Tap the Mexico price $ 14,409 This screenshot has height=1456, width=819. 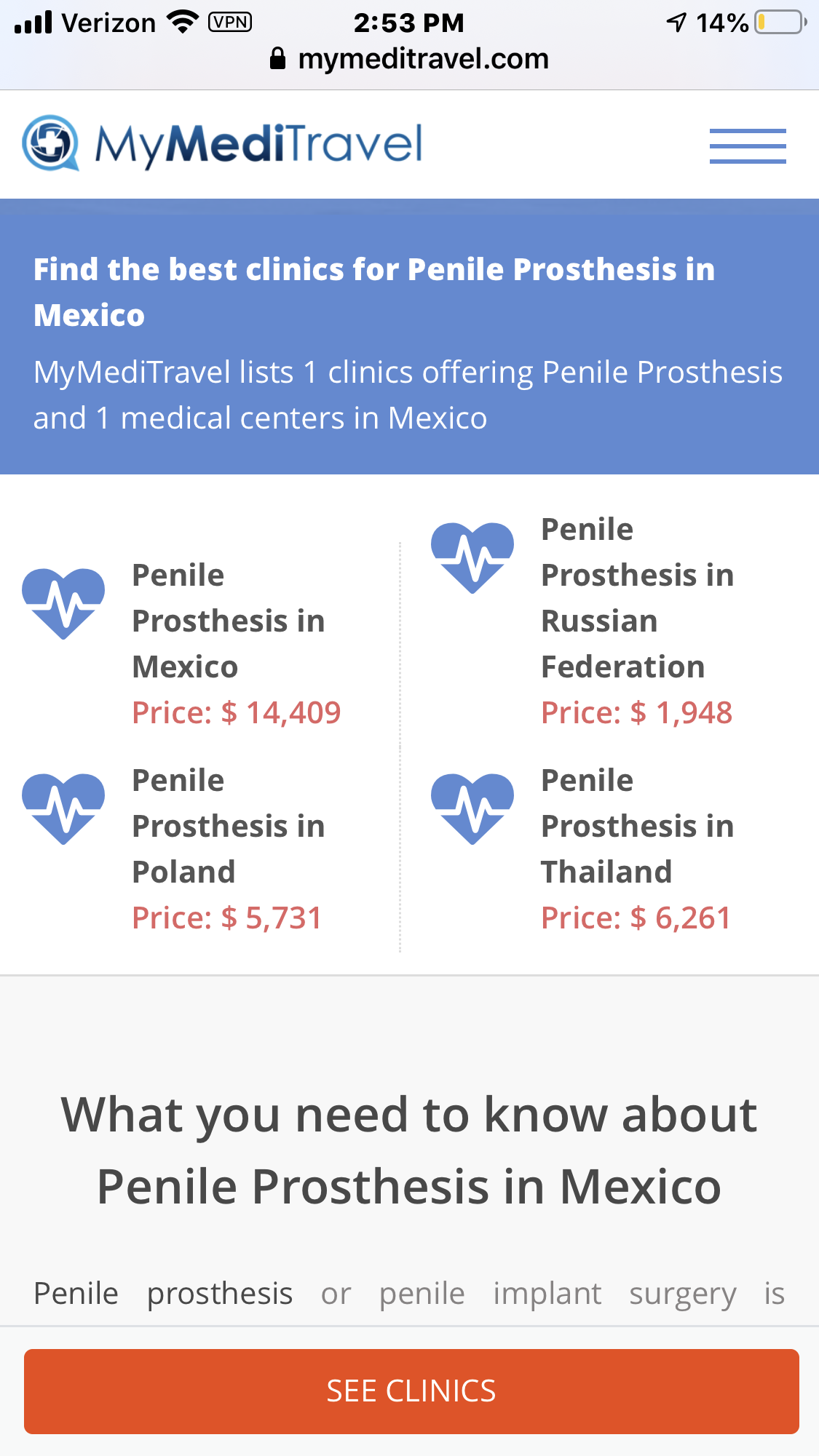[x=237, y=712]
